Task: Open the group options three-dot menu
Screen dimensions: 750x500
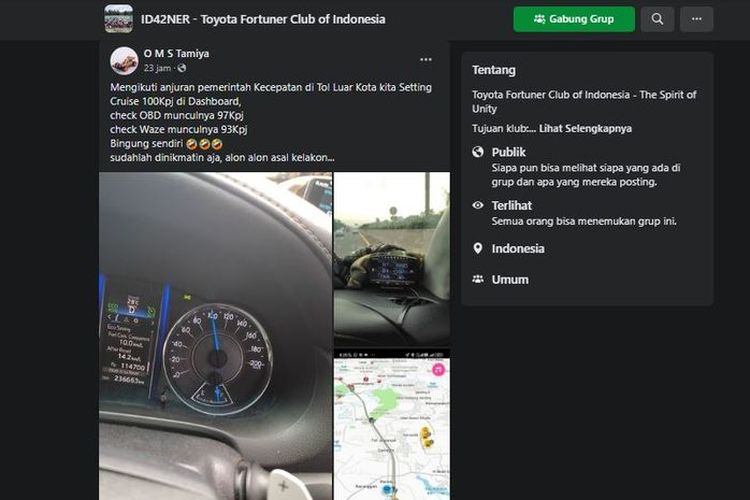Action: click(696, 19)
